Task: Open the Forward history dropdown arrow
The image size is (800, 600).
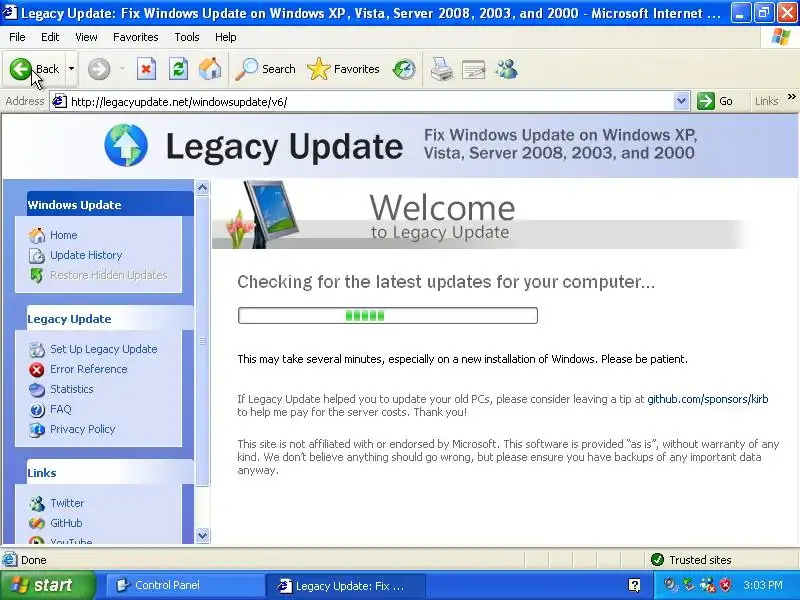Action: point(122,69)
